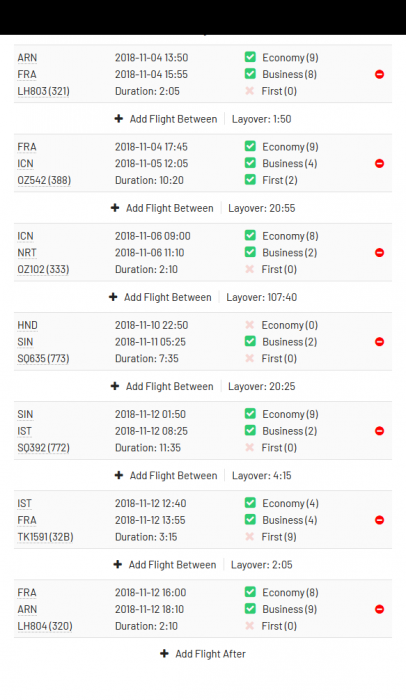
Task: Click plus icon beside Add Flight After
Action: (164, 654)
